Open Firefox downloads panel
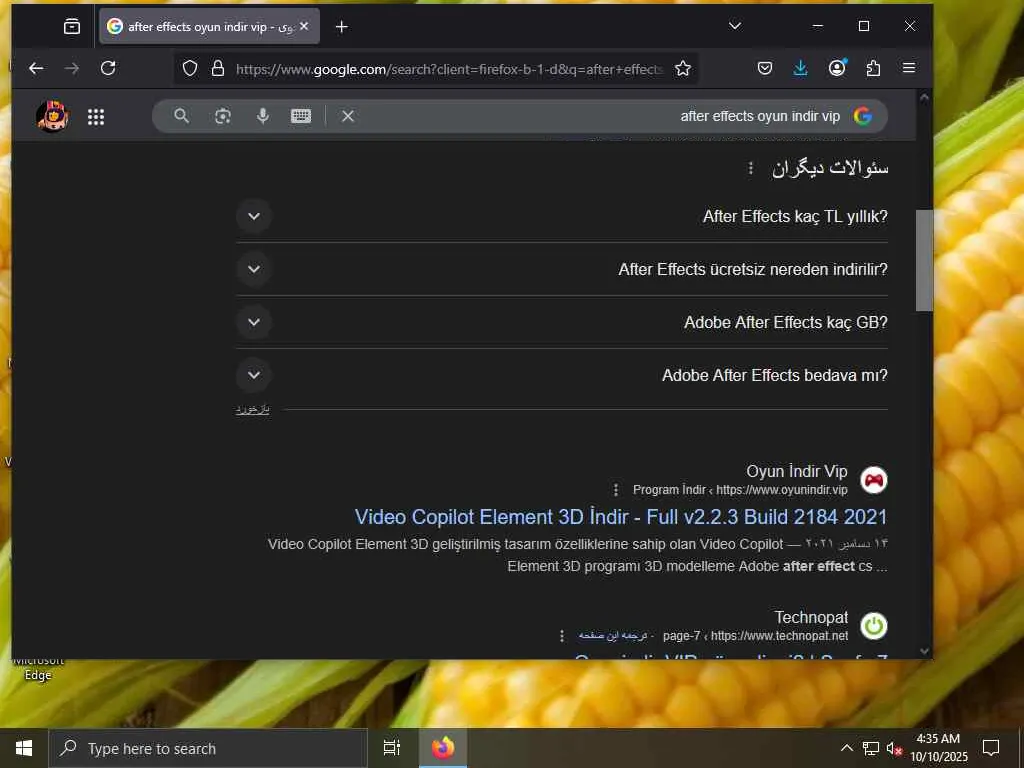Screen dimensions: 1024x768 801,68
